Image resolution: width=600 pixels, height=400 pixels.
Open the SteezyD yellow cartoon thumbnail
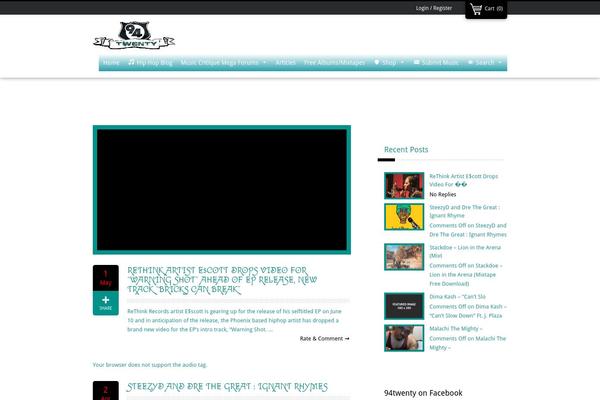tap(404, 217)
